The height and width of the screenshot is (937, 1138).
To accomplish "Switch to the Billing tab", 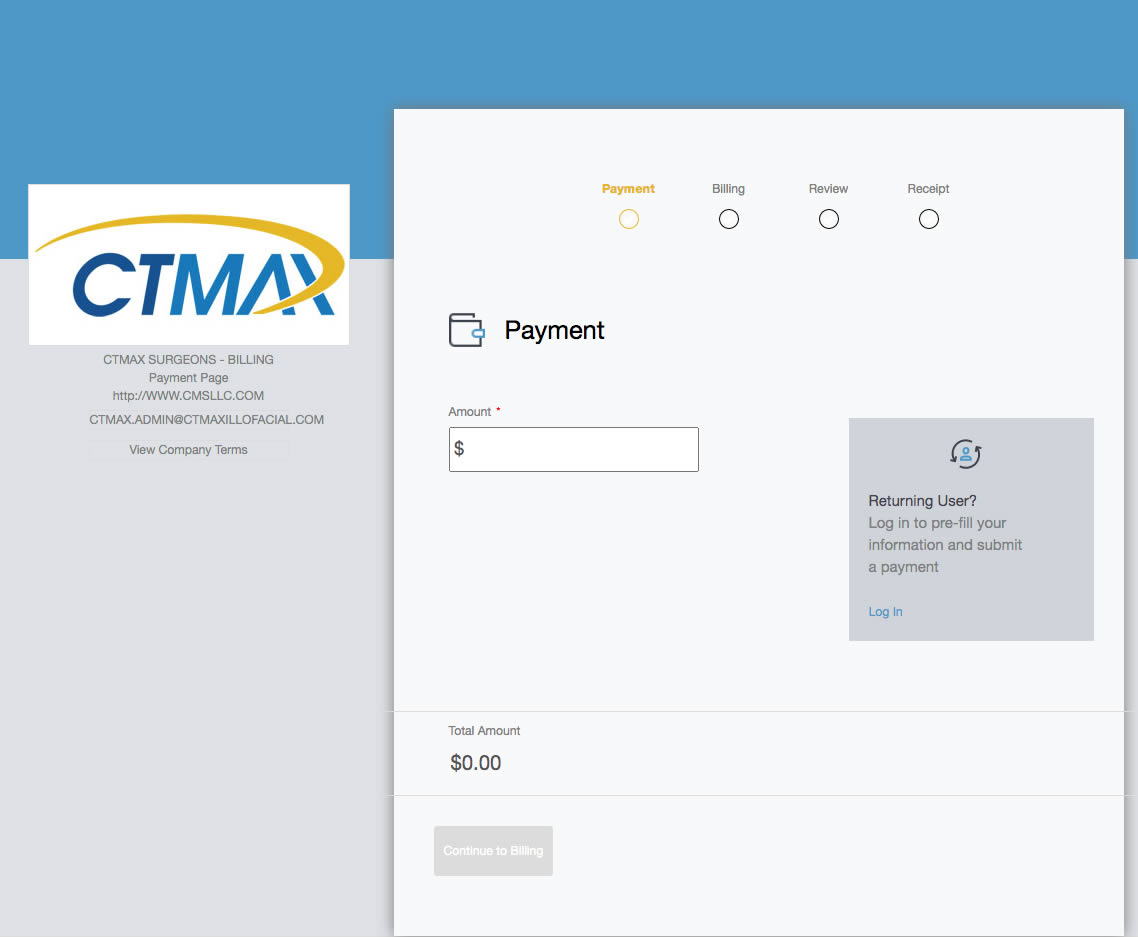I will (728, 188).
